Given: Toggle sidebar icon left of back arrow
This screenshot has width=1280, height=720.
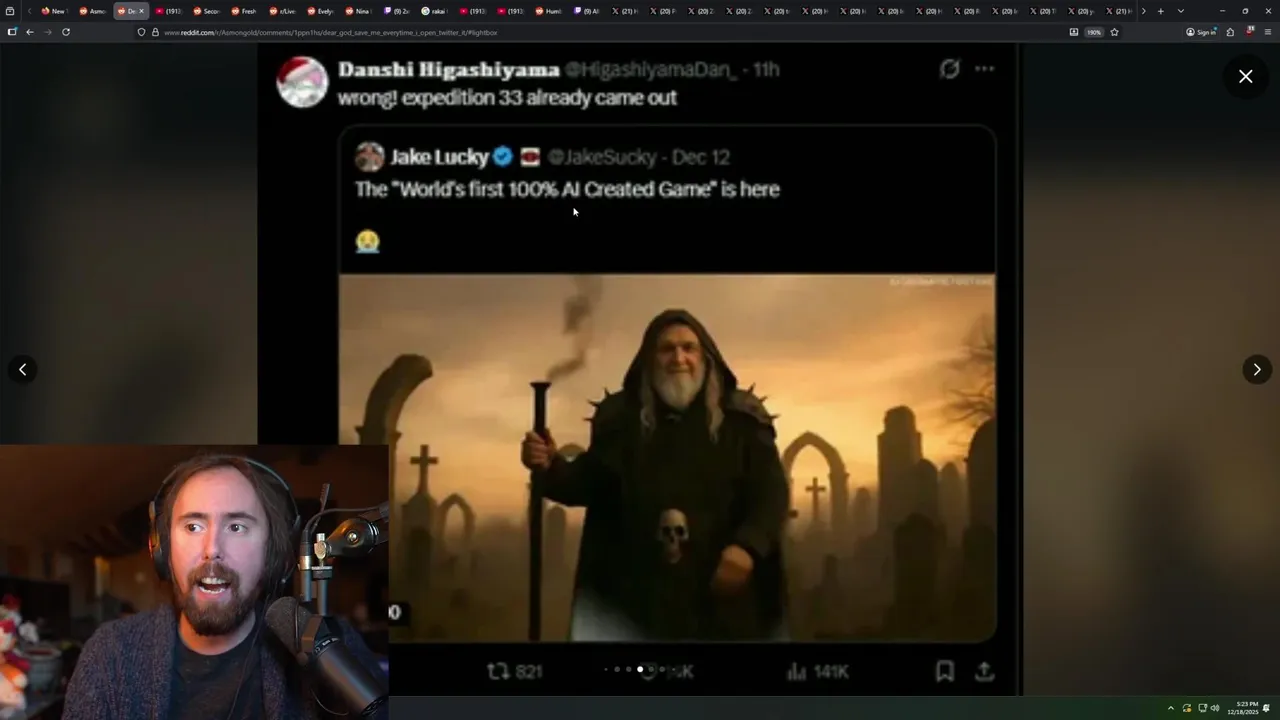Looking at the screenshot, I should pos(12,32).
